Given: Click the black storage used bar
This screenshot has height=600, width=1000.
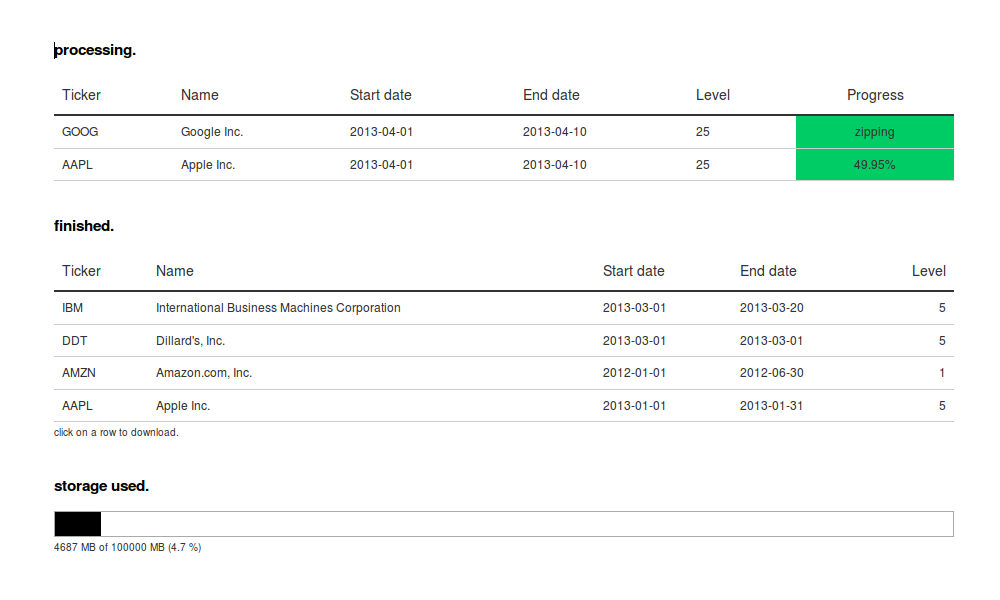Looking at the screenshot, I should [x=78, y=524].
